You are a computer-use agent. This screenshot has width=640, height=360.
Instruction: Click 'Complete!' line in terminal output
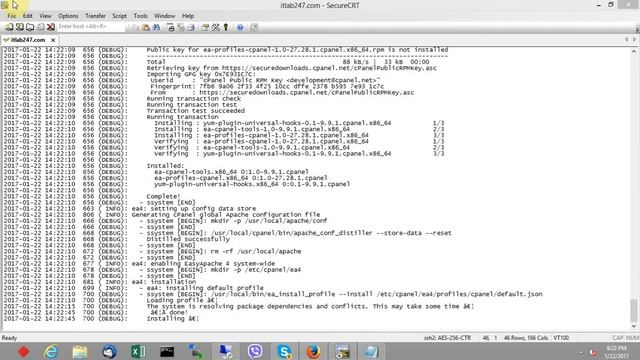click(x=163, y=196)
